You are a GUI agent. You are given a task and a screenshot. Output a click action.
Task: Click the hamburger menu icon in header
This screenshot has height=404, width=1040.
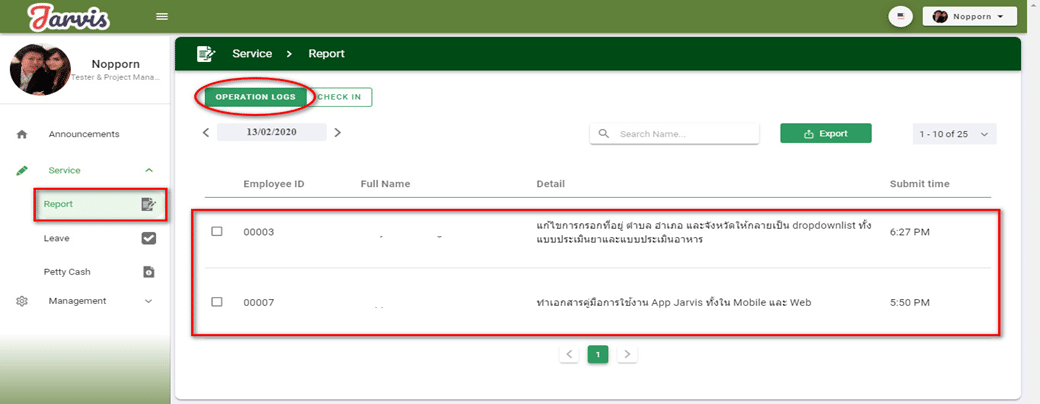point(162,17)
